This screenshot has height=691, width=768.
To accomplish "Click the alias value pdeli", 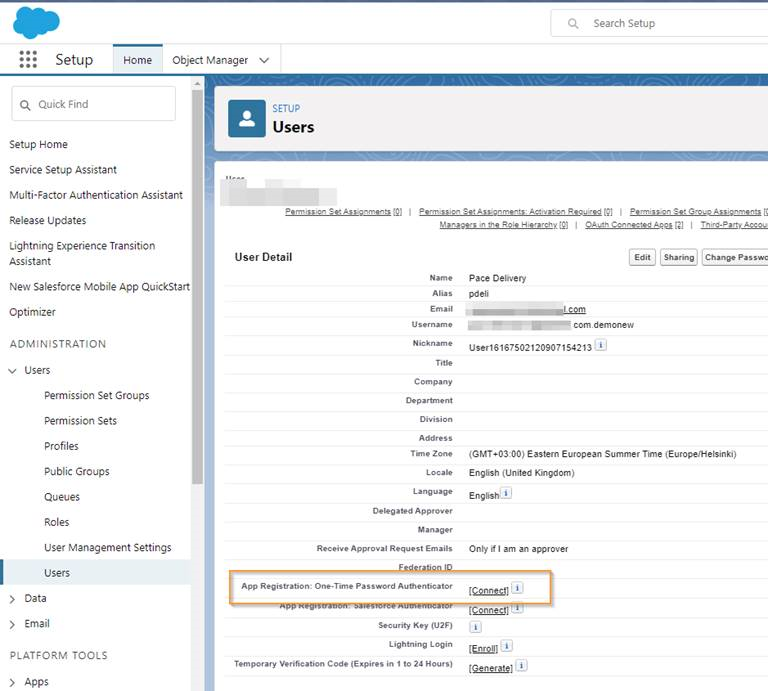I will (479, 294).
